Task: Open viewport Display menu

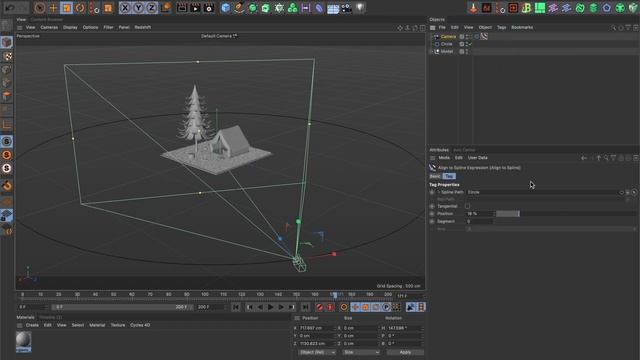Action: click(70, 27)
